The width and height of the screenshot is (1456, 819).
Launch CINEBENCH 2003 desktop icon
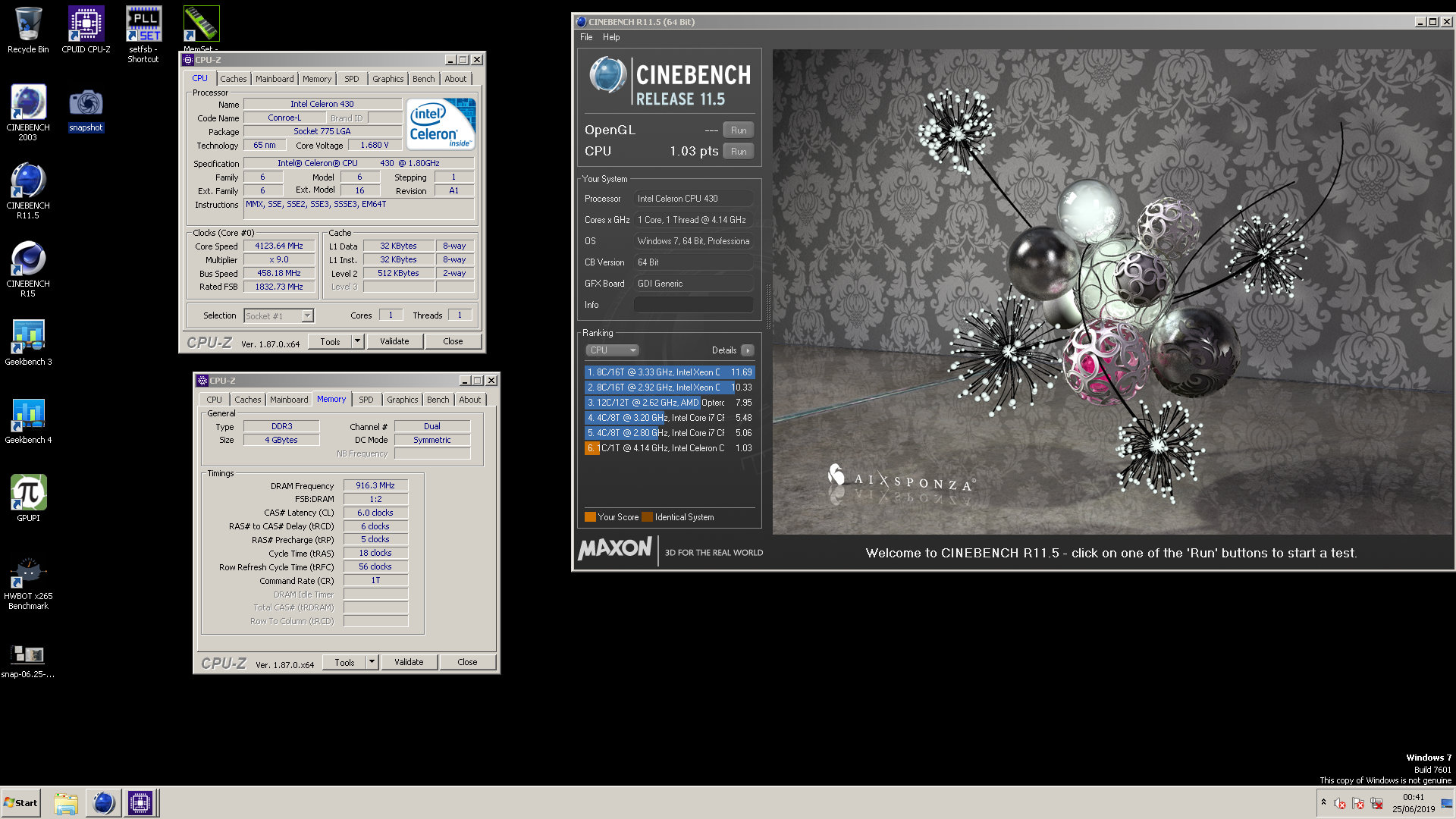(28, 112)
